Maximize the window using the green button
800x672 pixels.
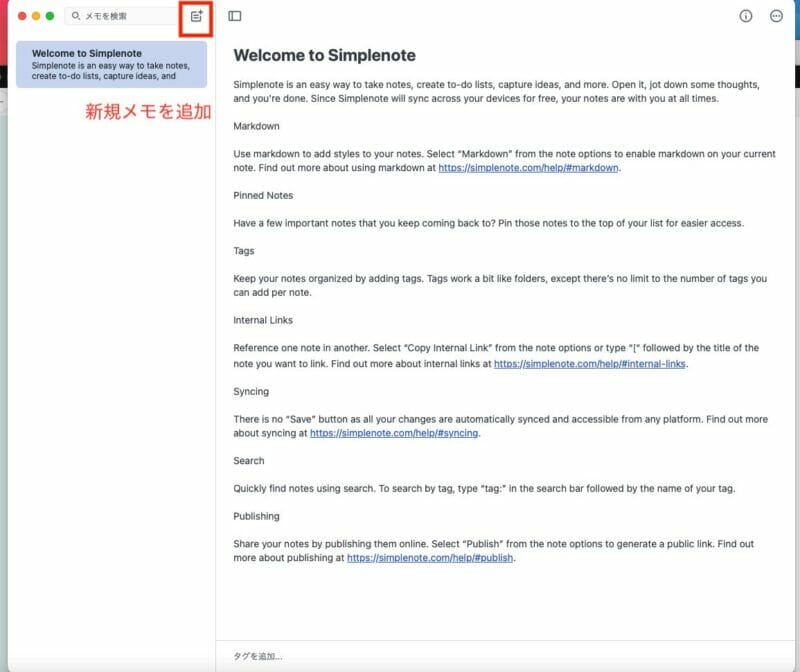pos(49,16)
